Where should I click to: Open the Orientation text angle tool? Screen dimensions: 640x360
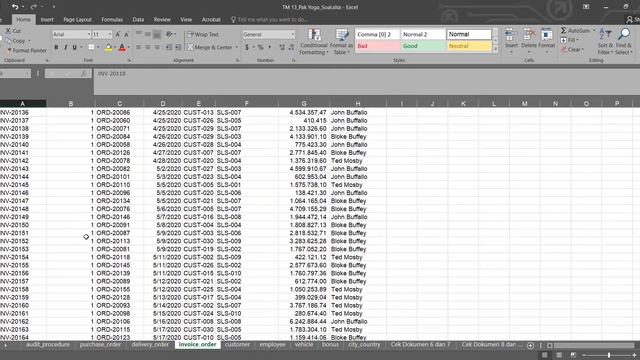pos(169,34)
